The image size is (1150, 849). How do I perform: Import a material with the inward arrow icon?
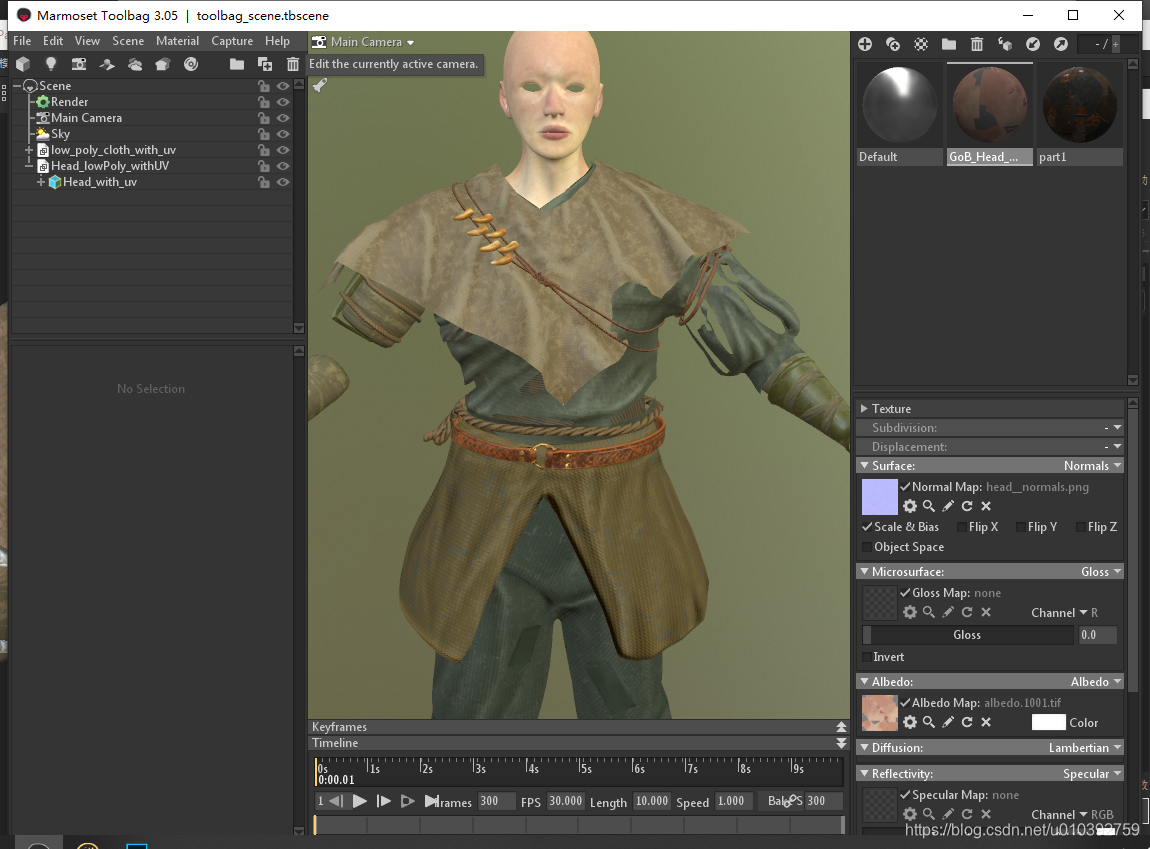click(x=1033, y=45)
